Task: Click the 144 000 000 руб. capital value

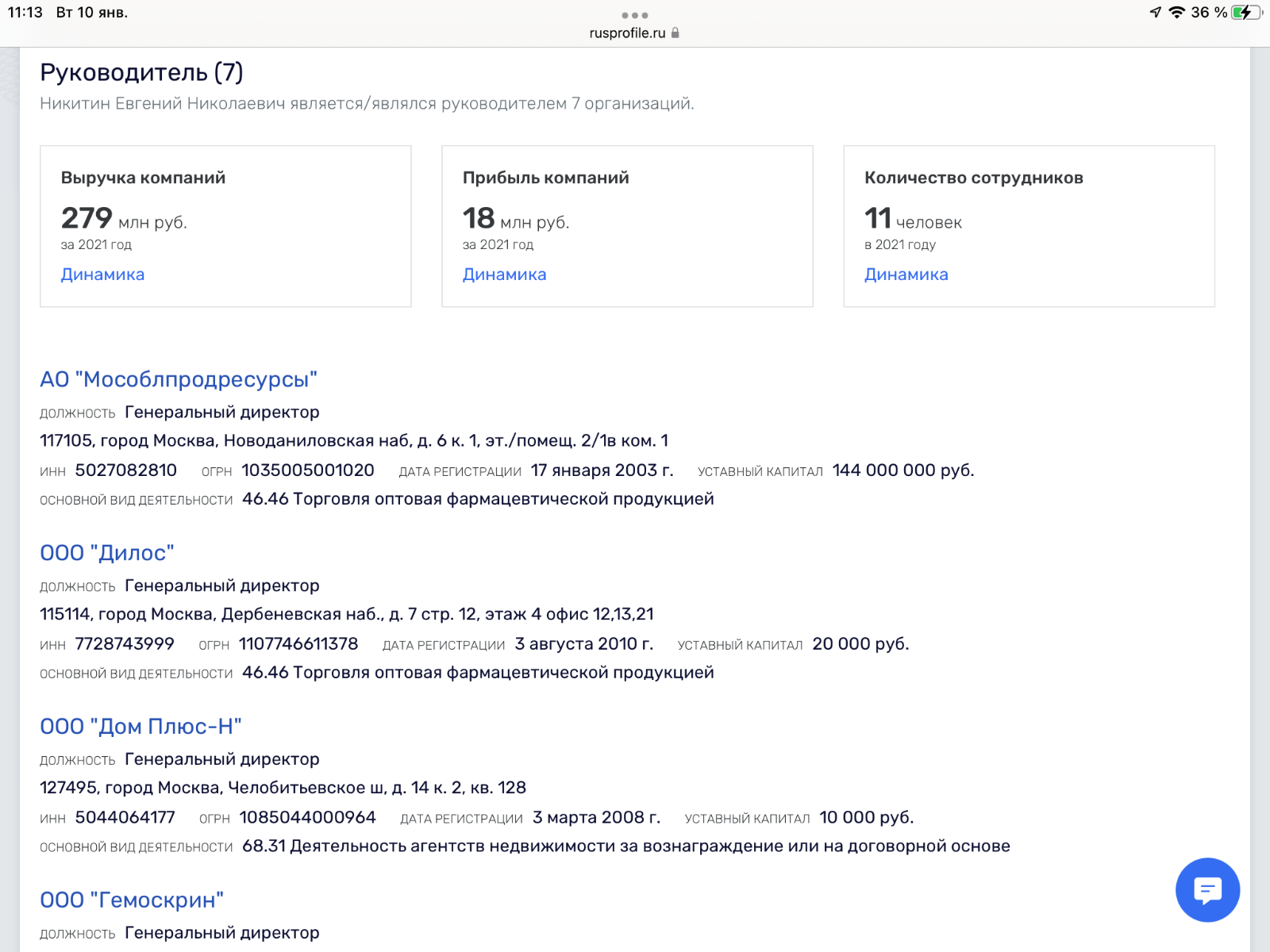Action: coord(903,470)
